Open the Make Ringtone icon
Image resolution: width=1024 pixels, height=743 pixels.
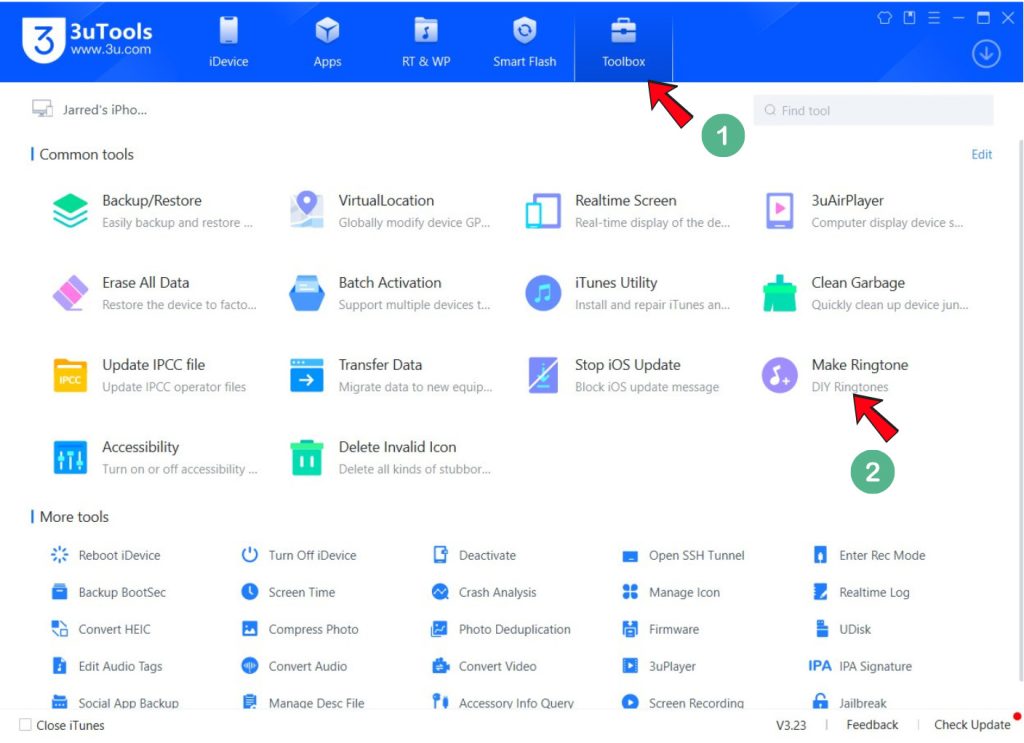pyautogui.click(x=779, y=375)
